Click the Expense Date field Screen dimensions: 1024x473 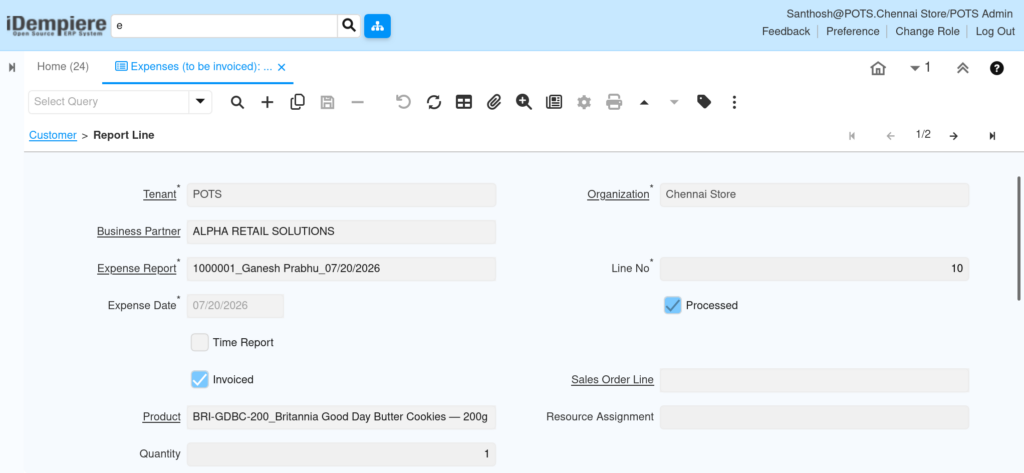236,305
